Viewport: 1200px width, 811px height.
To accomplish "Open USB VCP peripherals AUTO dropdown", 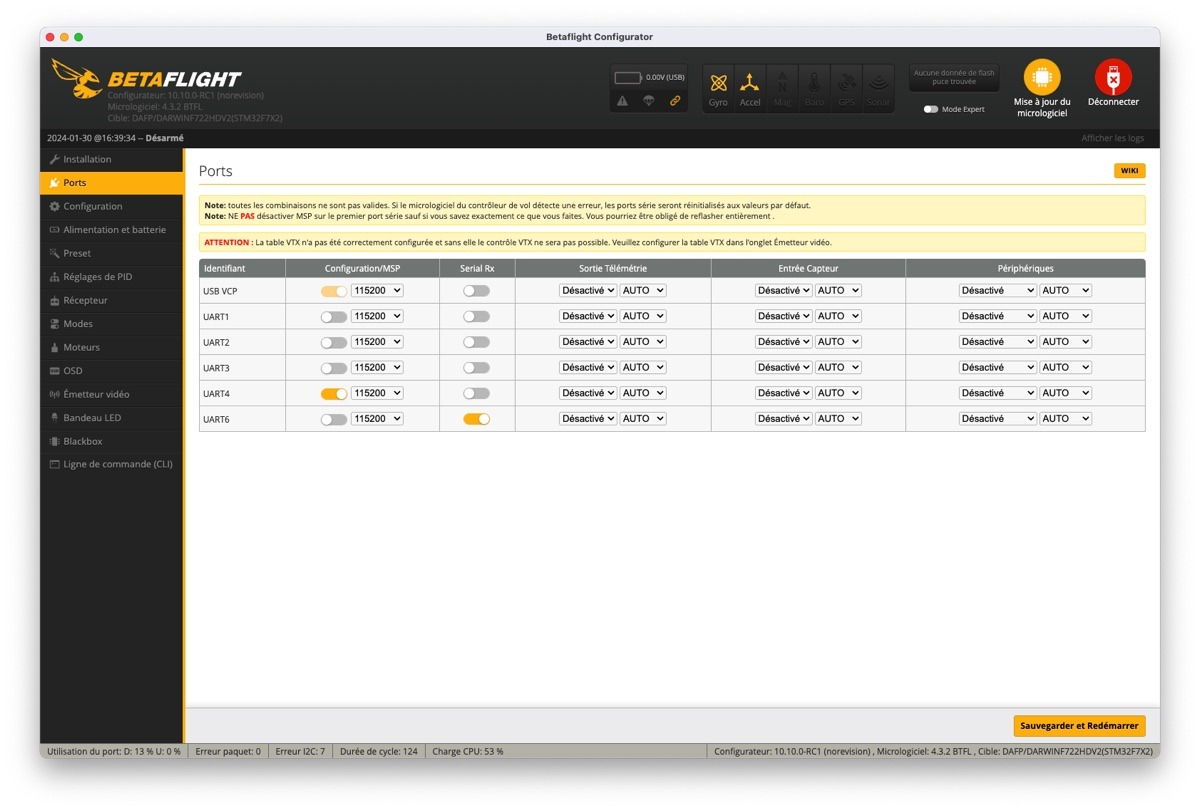I will [x=1065, y=291].
